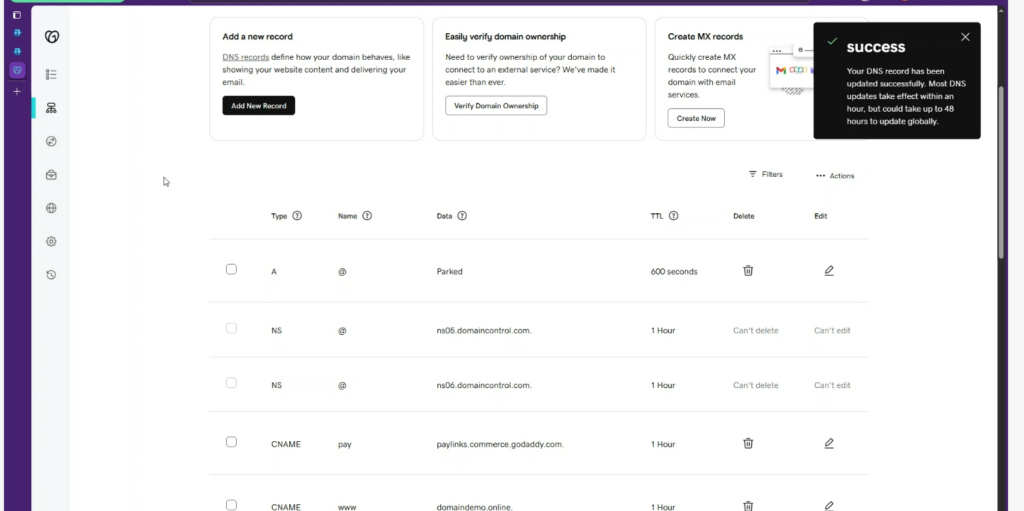Viewport: 1024px width, 511px height.
Task: Select the CNAME www record checkbox
Action: coord(231,505)
